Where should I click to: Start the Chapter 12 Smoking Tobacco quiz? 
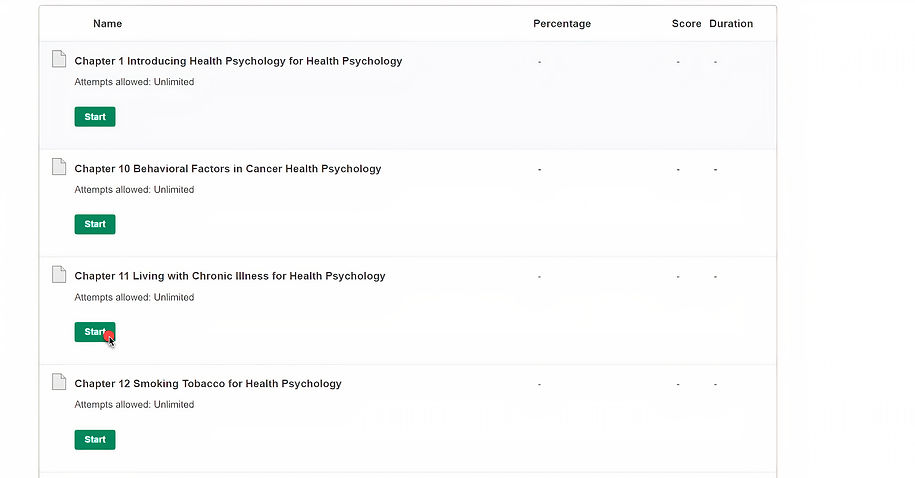click(95, 439)
